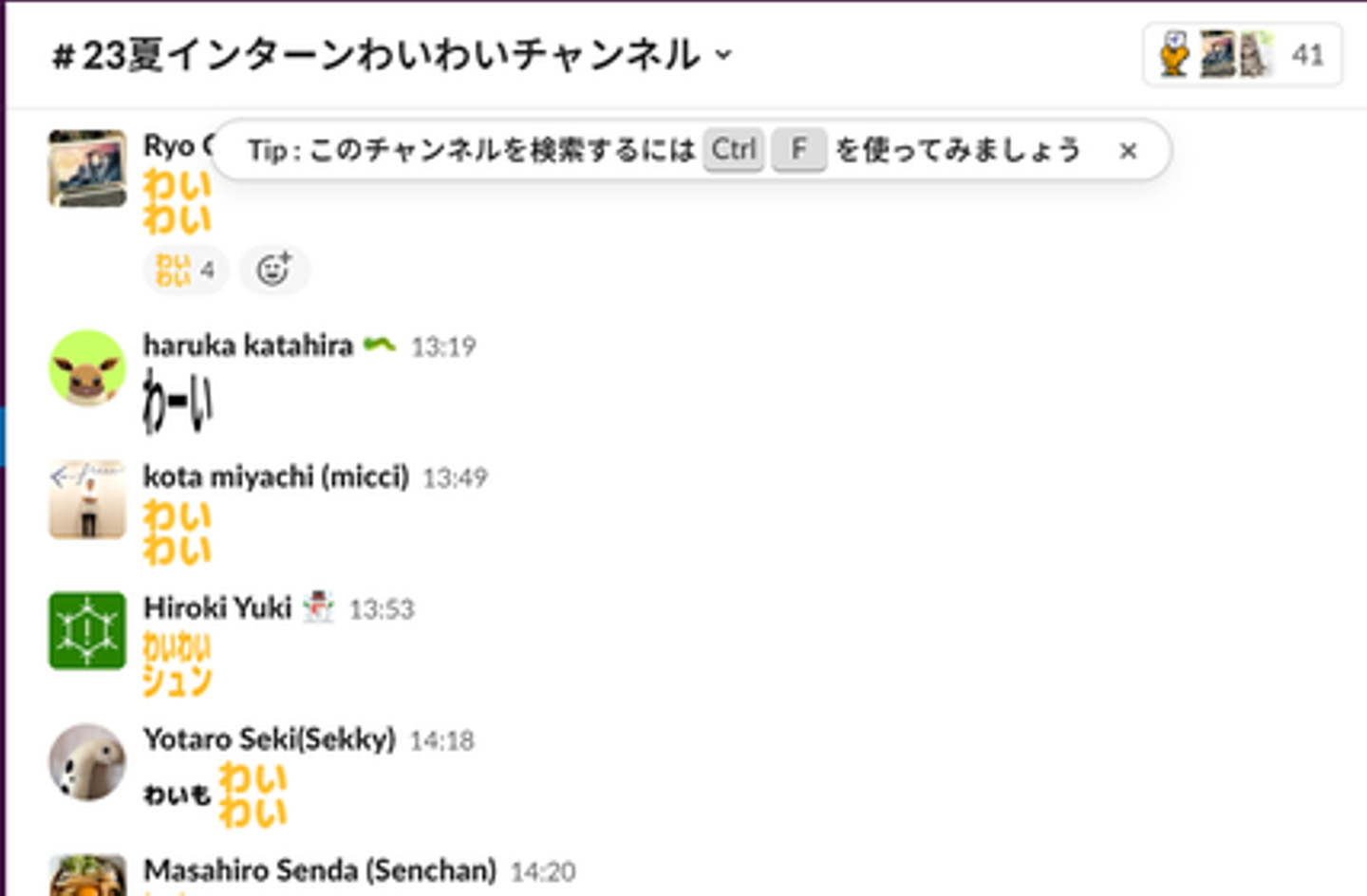Click Hiroki Yuki's green avatar icon
The width and height of the screenshot is (1367, 896).
point(87,630)
